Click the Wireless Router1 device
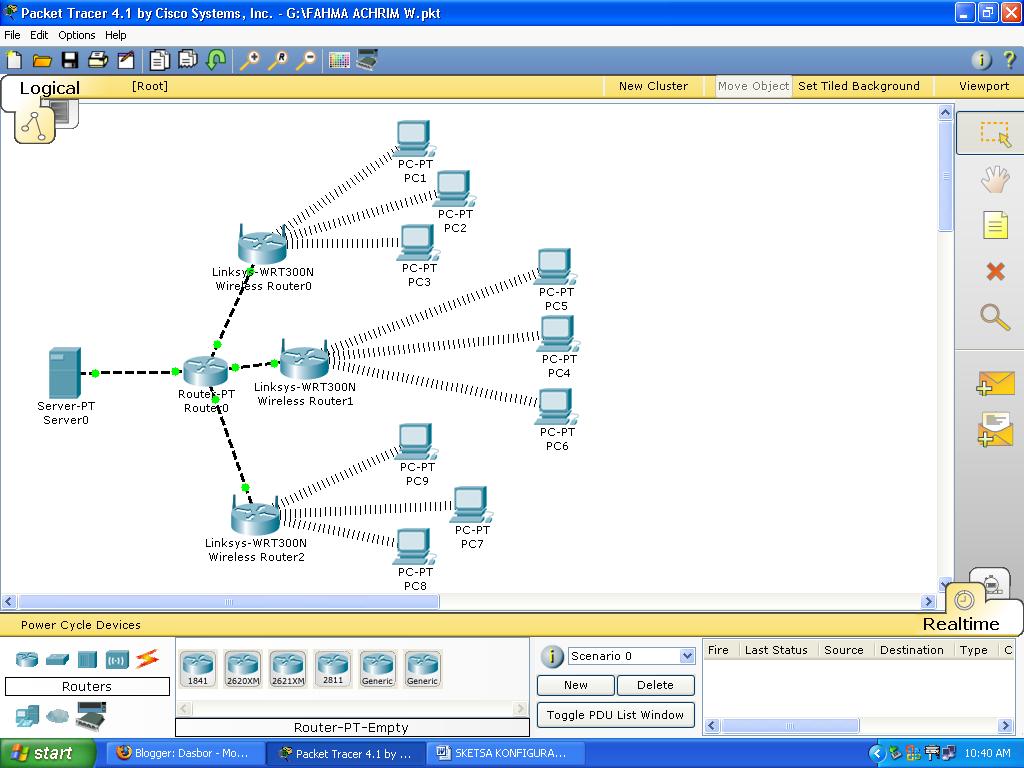This screenshot has width=1024, height=768. click(304, 360)
